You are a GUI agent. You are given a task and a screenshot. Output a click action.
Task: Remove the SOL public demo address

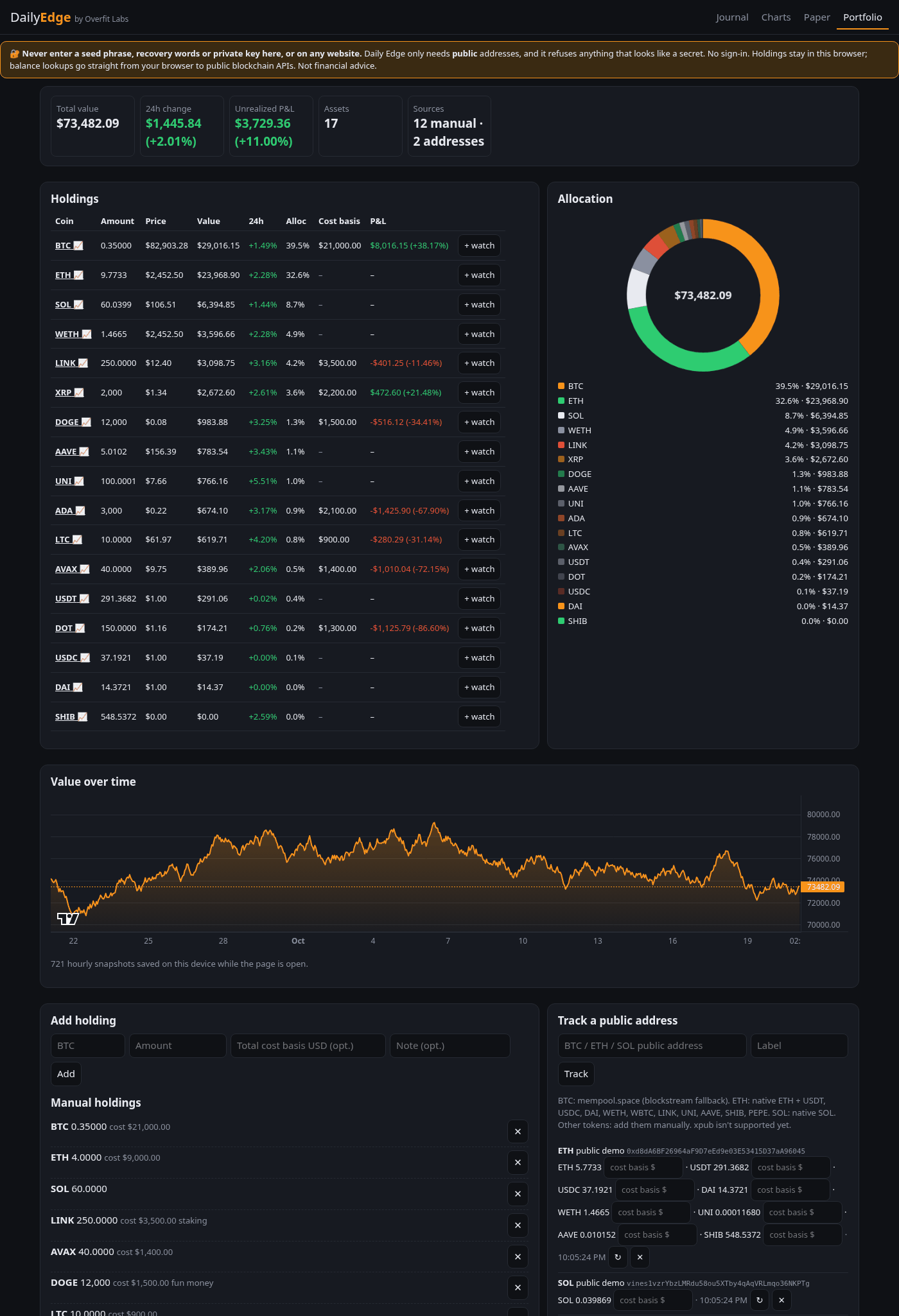tap(781, 1300)
